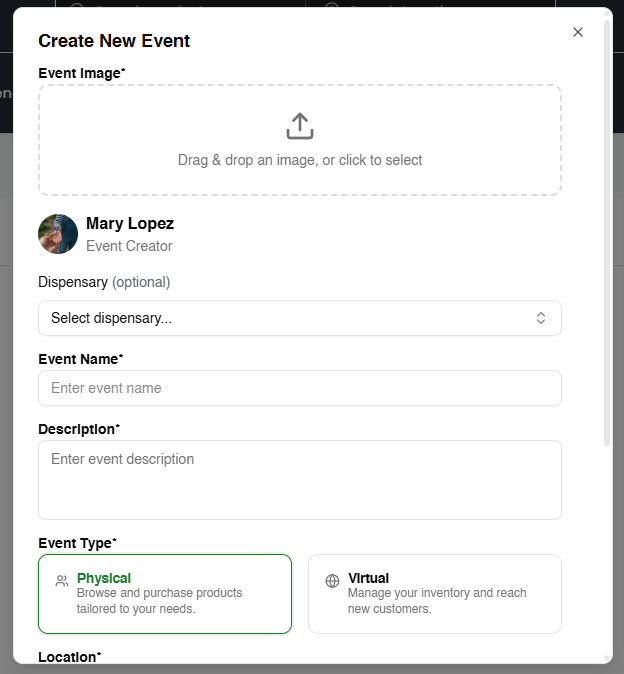
Task: Focus the Enter event name field
Action: pos(299,388)
